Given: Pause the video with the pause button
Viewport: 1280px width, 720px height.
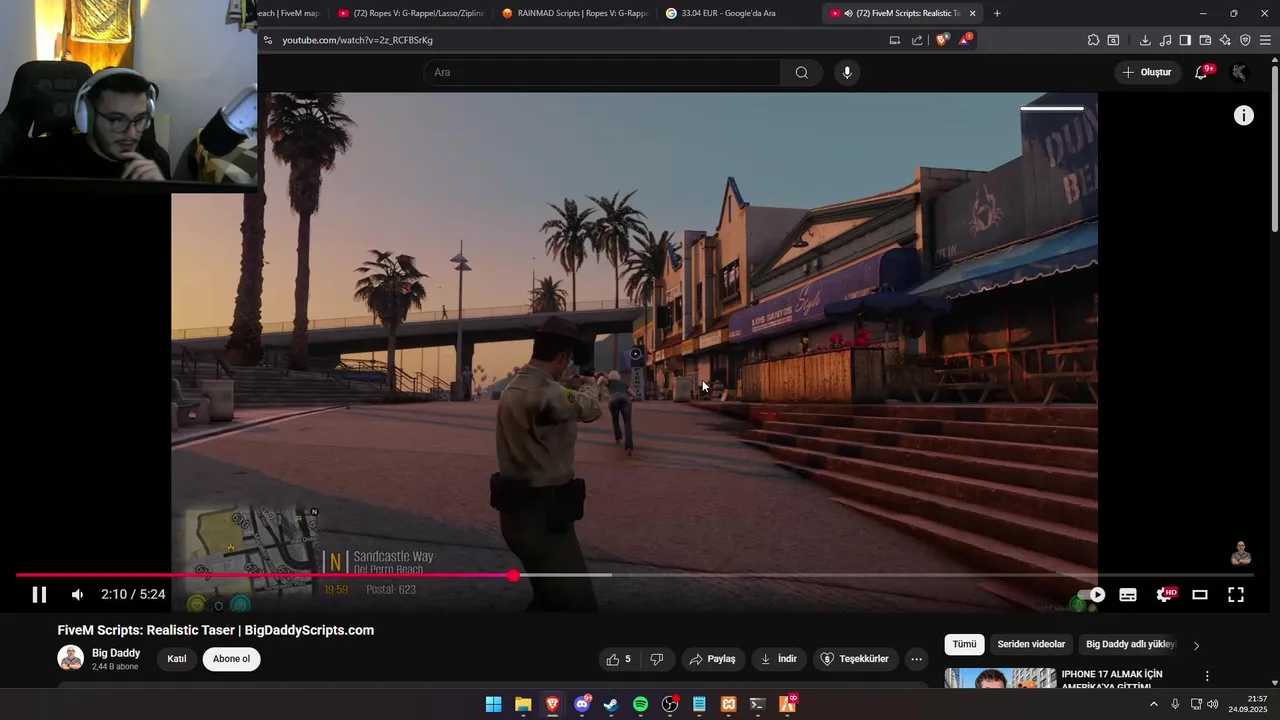Looking at the screenshot, I should [x=39, y=595].
